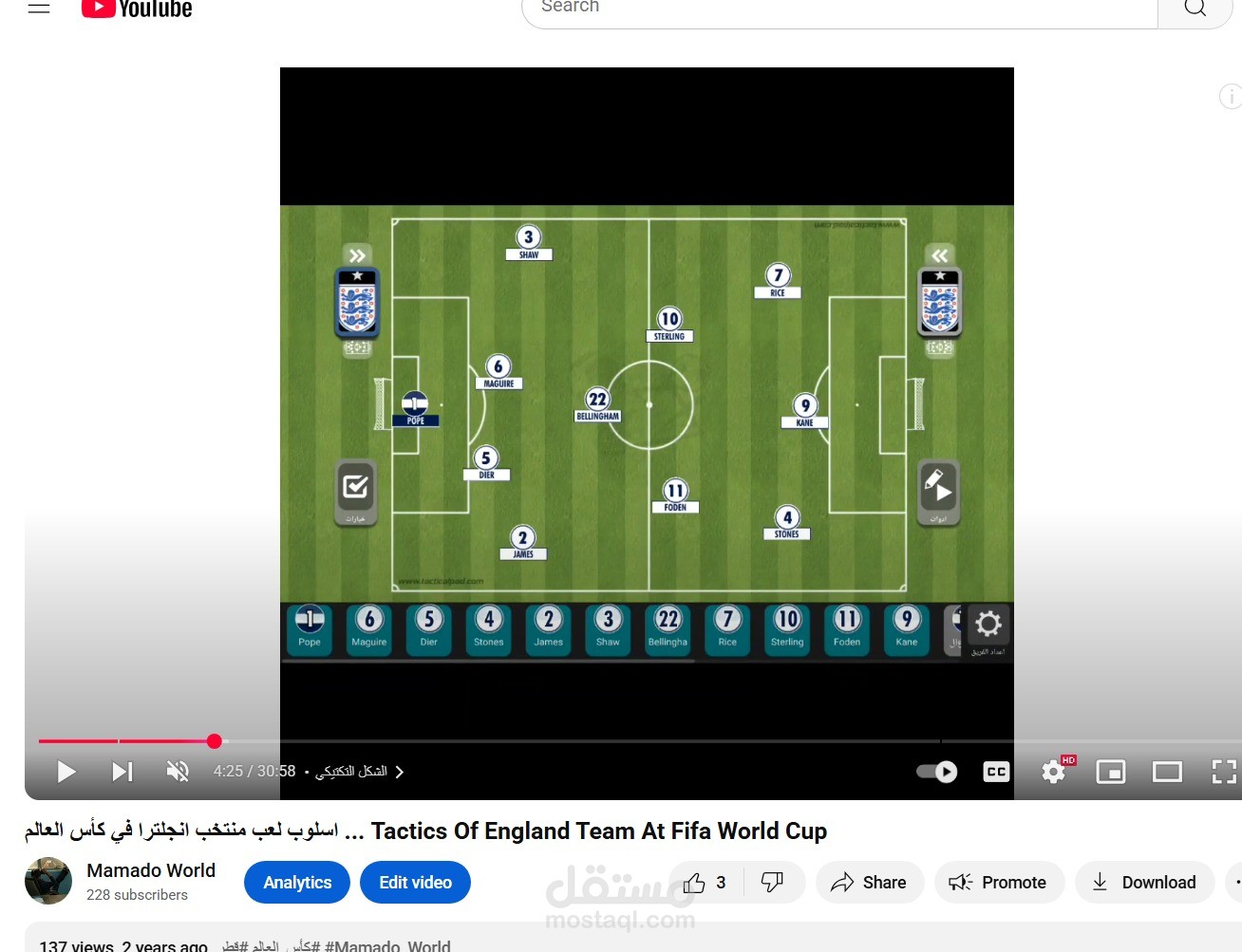Select the Pope player card
The width and height of the screenshot is (1242, 952).
310,628
